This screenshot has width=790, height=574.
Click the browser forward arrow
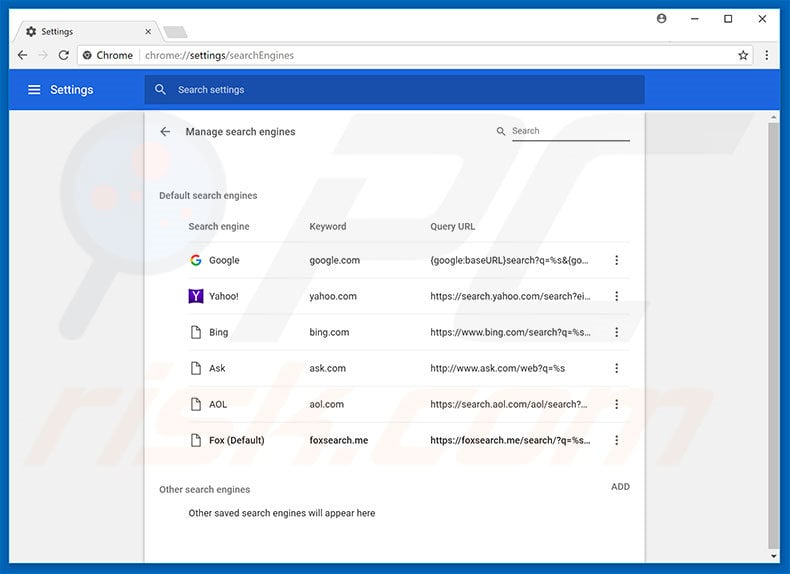point(43,55)
